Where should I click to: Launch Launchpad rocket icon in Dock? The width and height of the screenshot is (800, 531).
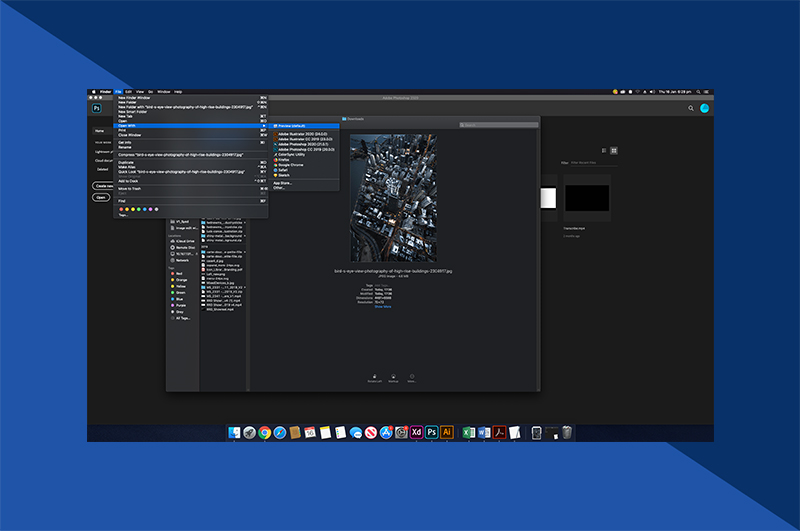(249, 433)
